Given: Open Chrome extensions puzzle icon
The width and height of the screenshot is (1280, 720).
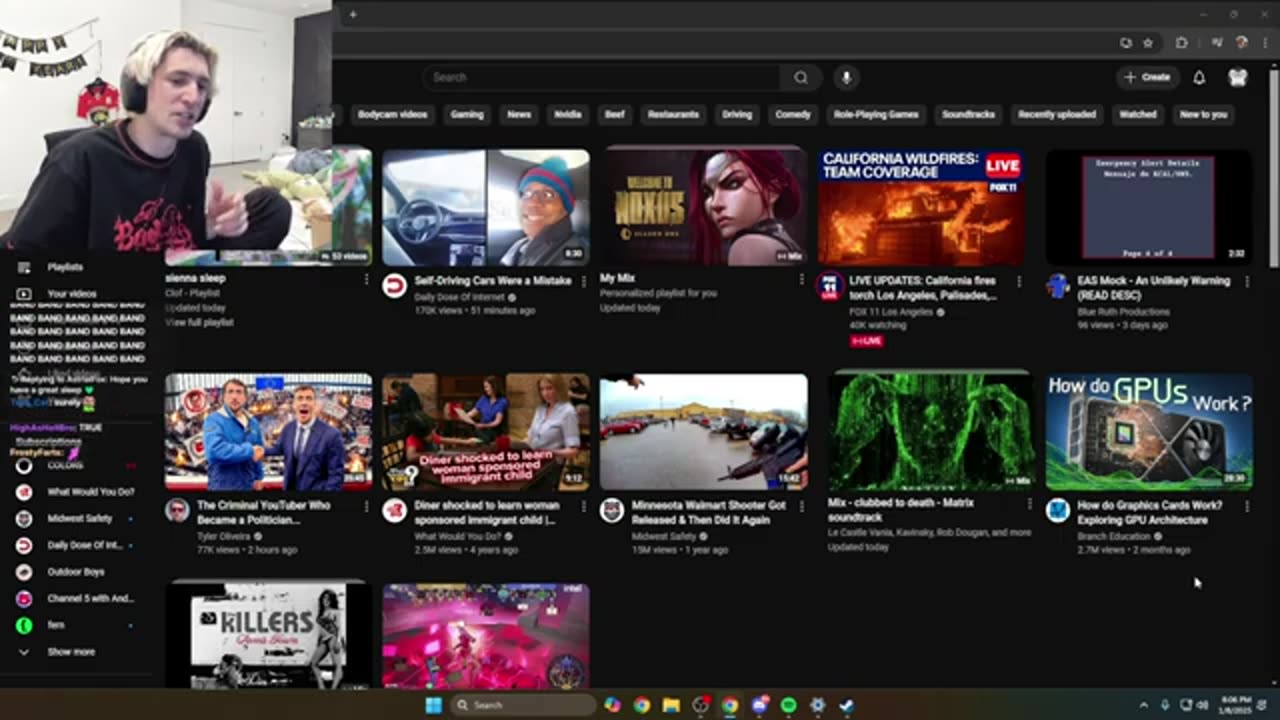Looking at the screenshot, I should click(x=1182, y=43).
